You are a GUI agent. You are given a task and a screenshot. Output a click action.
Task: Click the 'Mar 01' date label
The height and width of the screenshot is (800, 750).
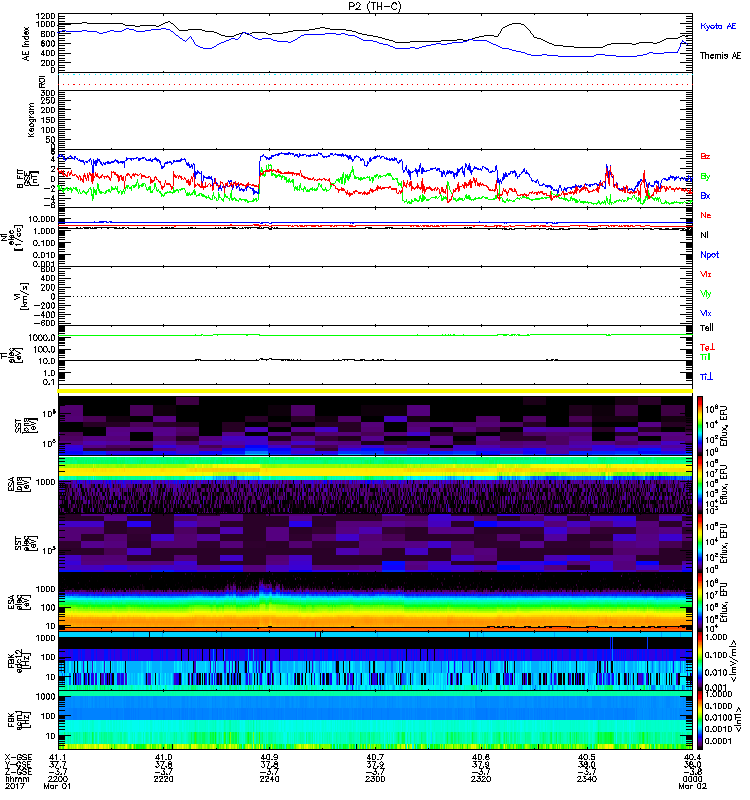point(57,786)
